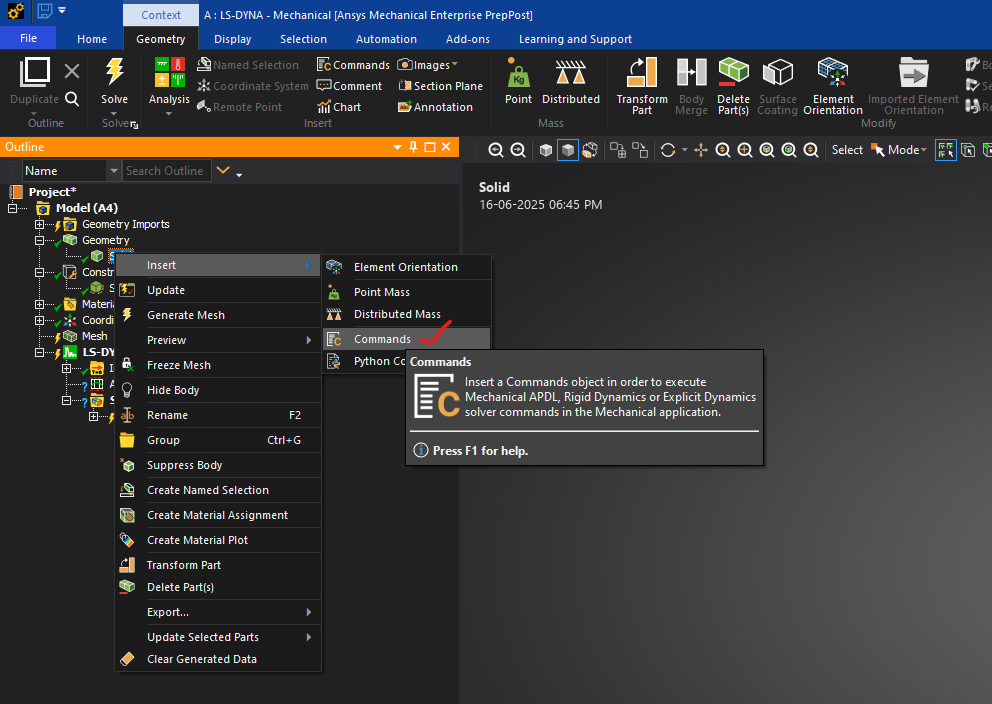Choose Create Named Selection in context menu
Screen dimensions: 992x704
click(218, 490)
